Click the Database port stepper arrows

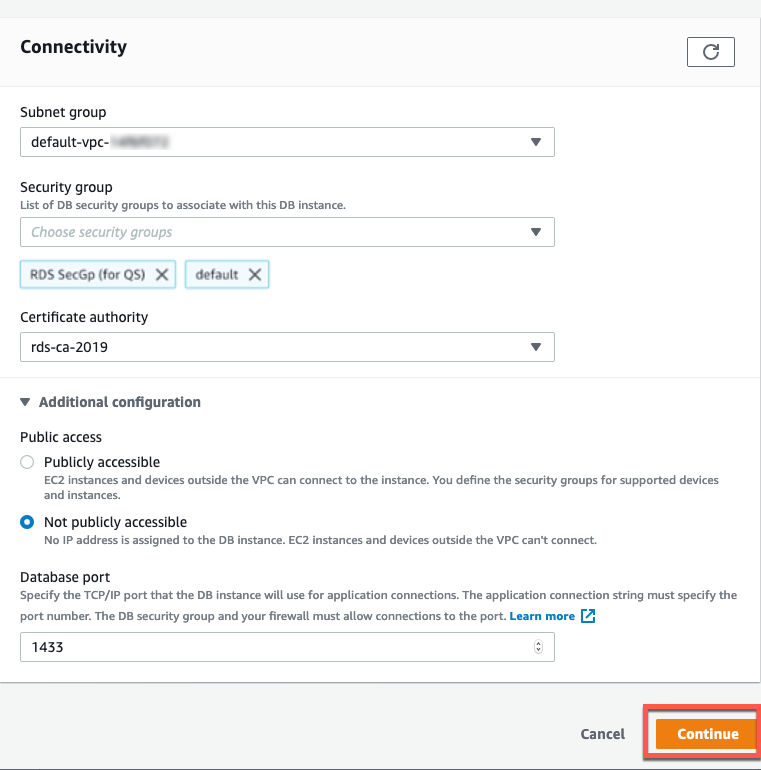tap(539, 647)
